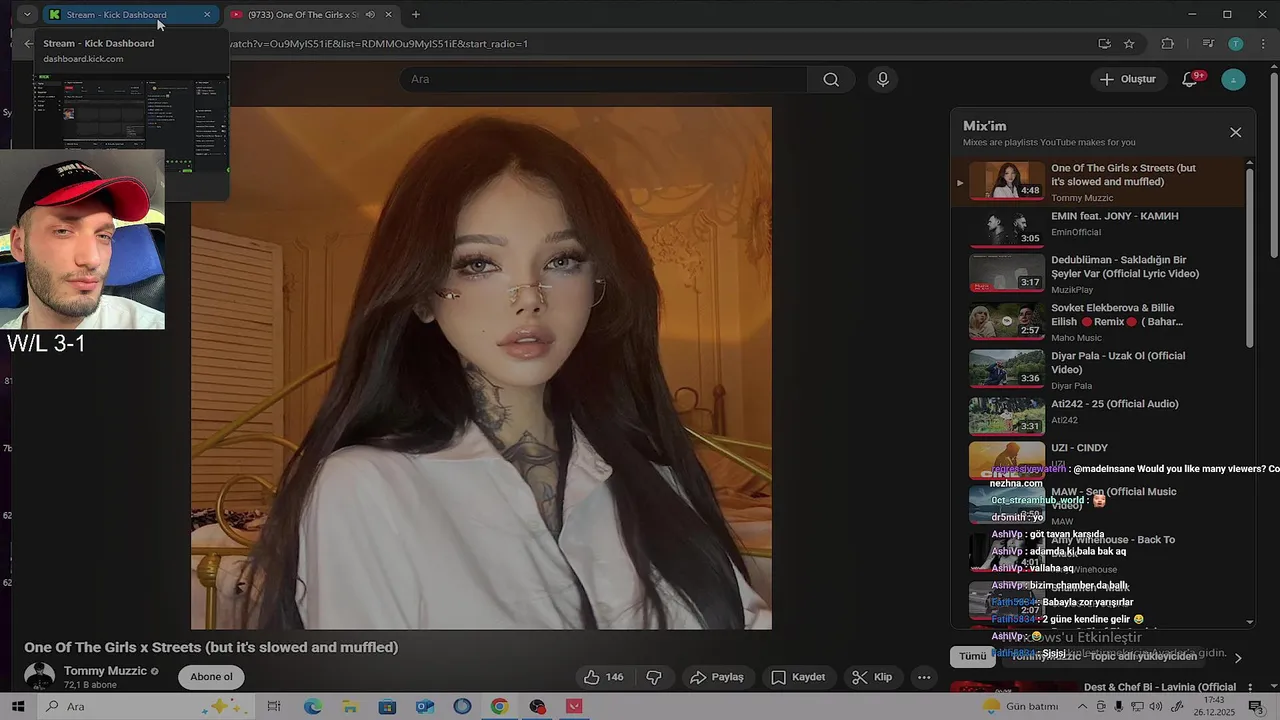Select current One Of The Girls playlist item

click(x=1100, y=182)
